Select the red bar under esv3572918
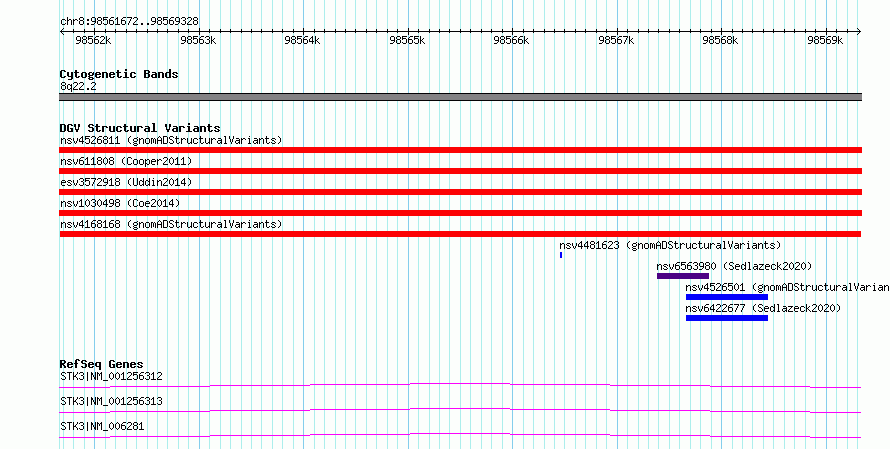Viewport: 890px width, 449px height. [460, 192]
